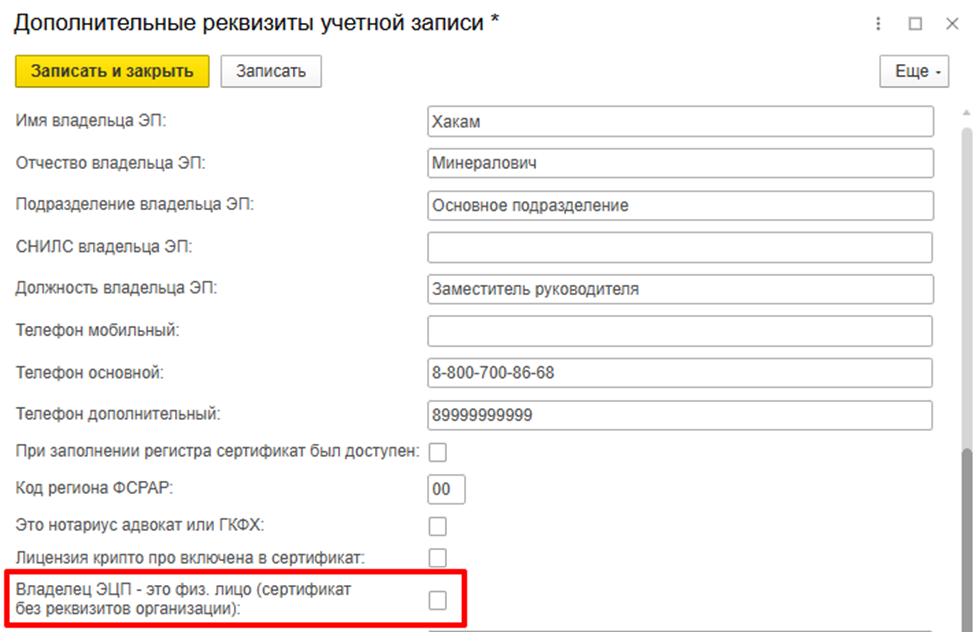
Task: Click the 'Код региона ФСРАР' field
Action: coord(446,490)
